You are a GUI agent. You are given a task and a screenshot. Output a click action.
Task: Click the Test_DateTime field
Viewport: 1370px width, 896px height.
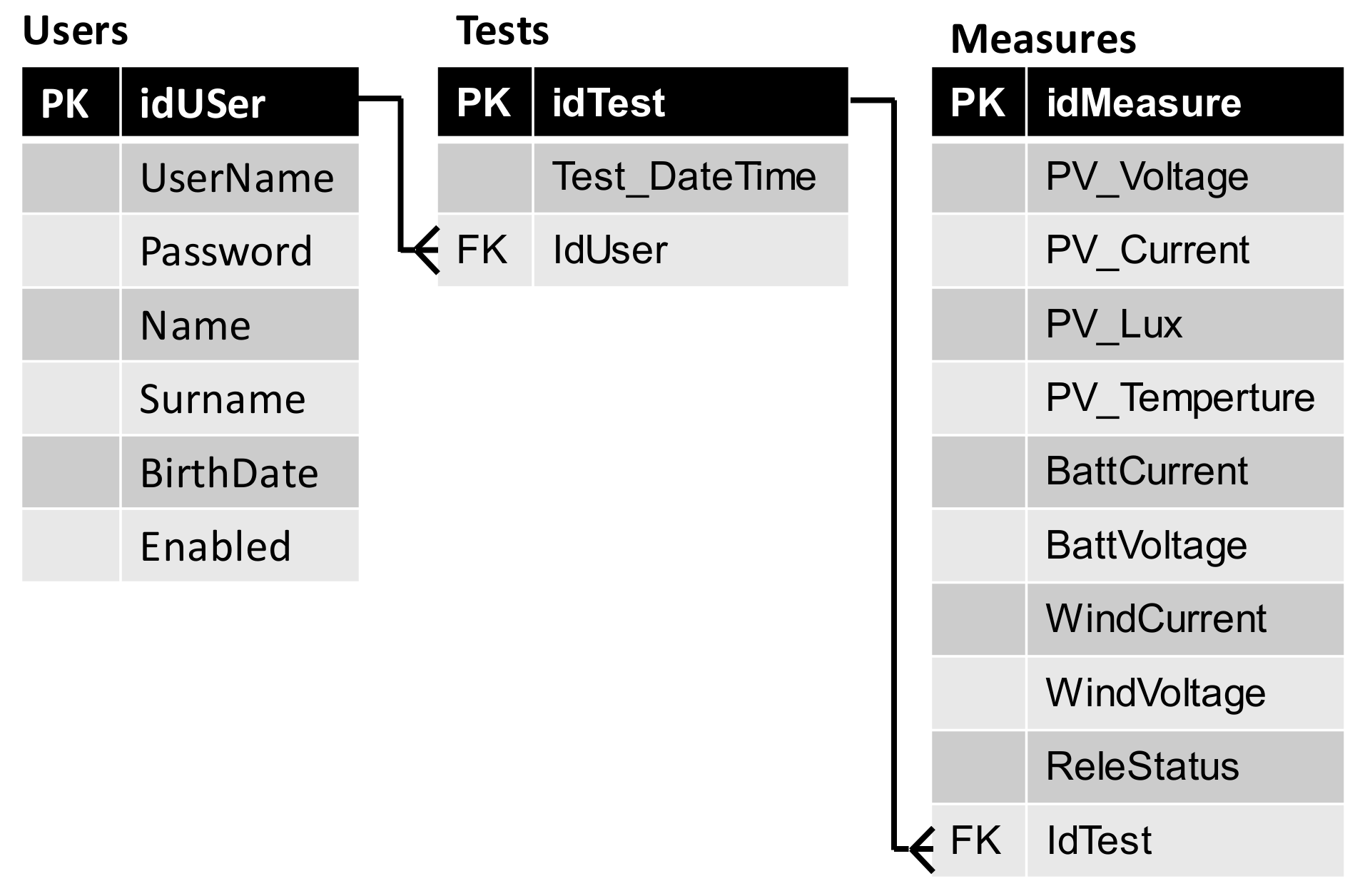coord(684,177)
